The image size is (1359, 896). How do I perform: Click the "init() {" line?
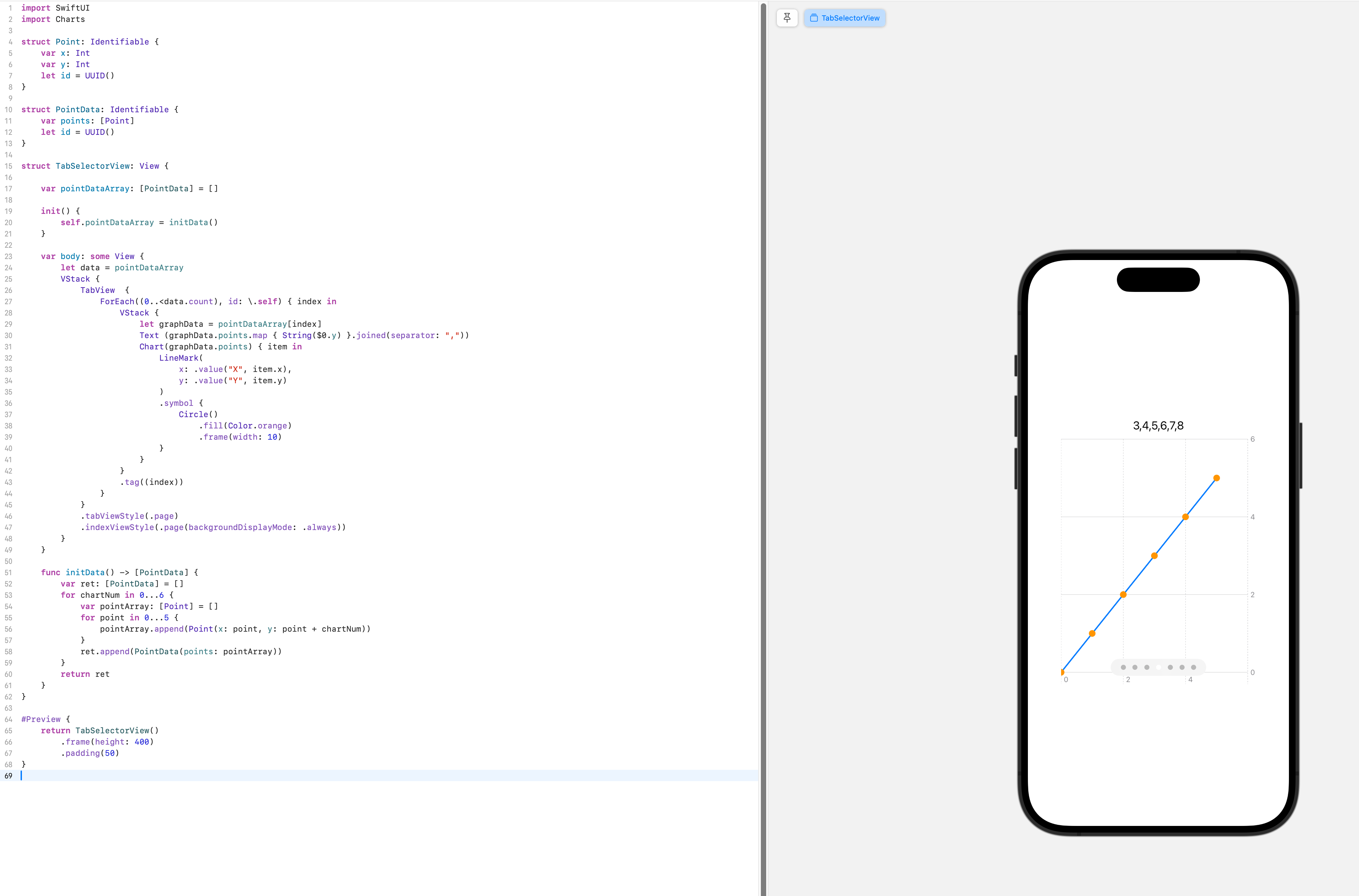click(x=60, y=212)
